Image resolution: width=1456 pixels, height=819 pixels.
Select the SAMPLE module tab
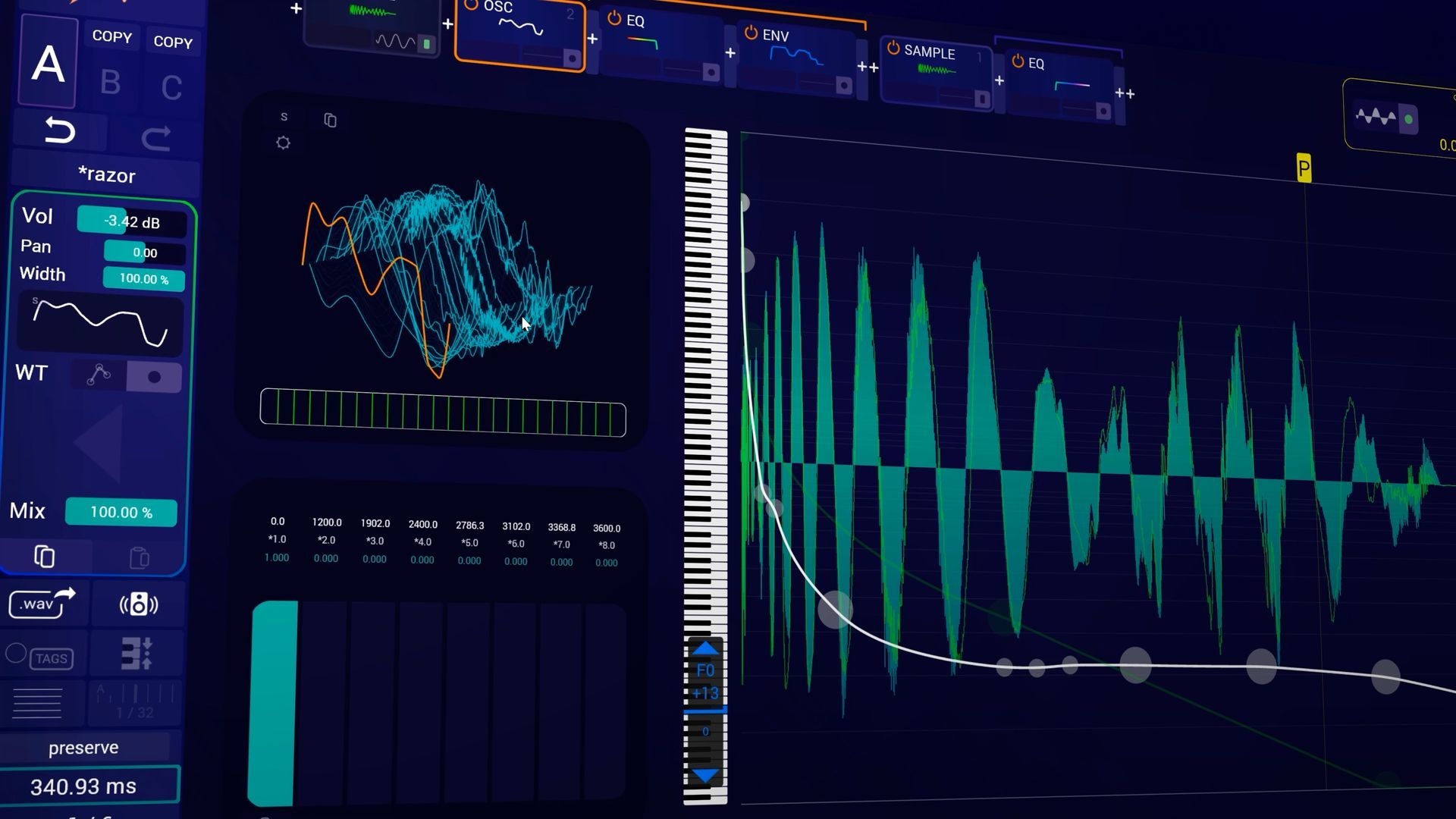point(936,73)
